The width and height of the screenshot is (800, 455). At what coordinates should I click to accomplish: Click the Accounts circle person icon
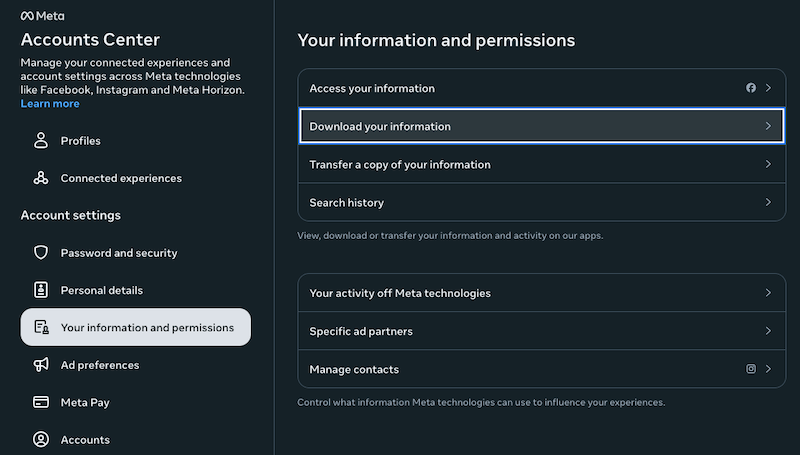[41, 439]
